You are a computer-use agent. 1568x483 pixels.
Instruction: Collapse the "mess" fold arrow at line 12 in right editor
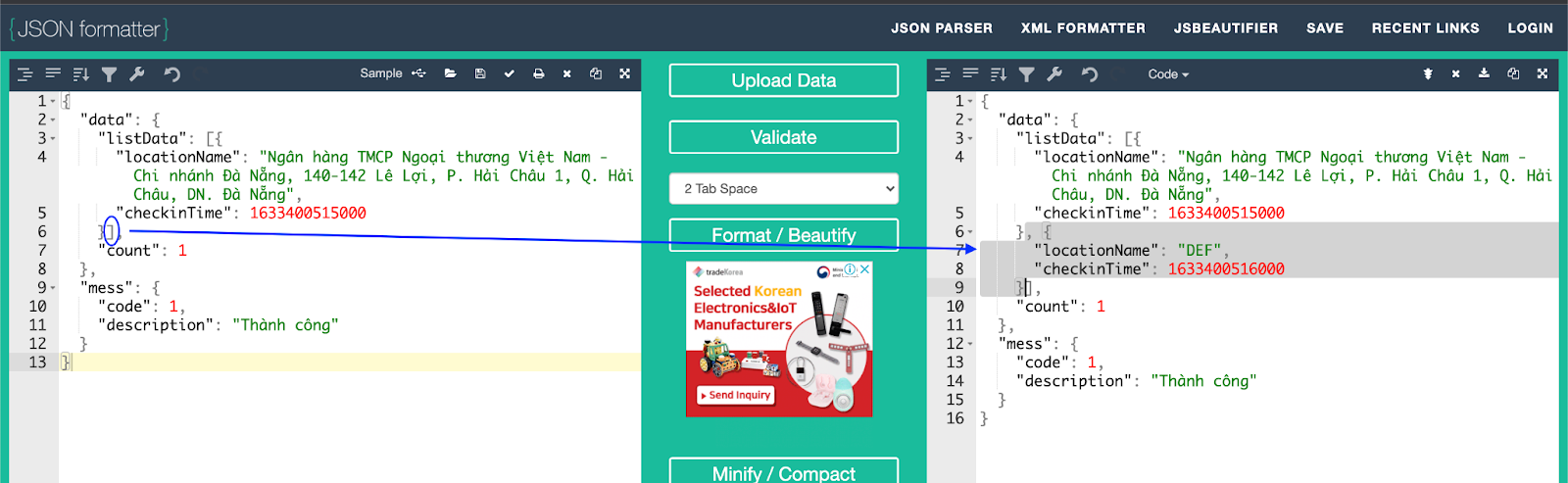(x=970, y=344)
